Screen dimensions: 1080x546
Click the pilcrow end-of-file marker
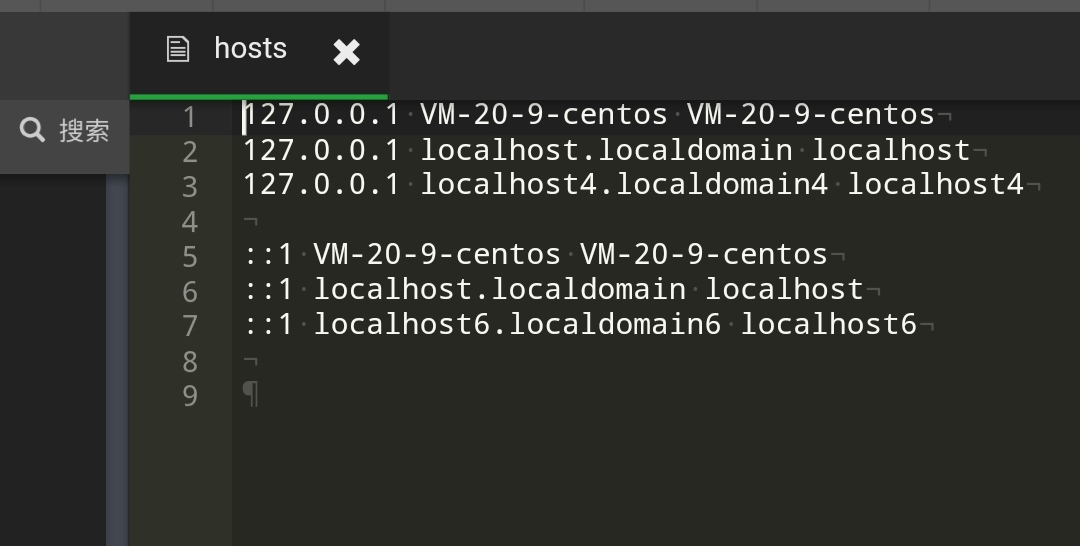coord(251,394)
